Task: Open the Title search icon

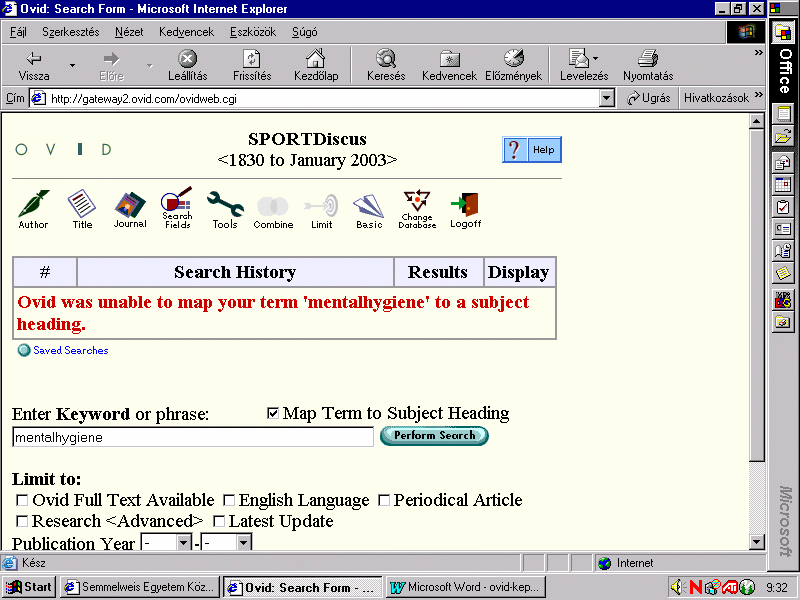Action: (x=82, y=209)
